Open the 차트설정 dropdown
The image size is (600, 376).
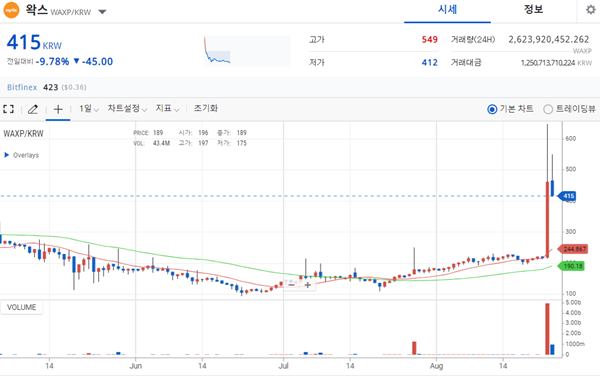(x=127, y=109)
